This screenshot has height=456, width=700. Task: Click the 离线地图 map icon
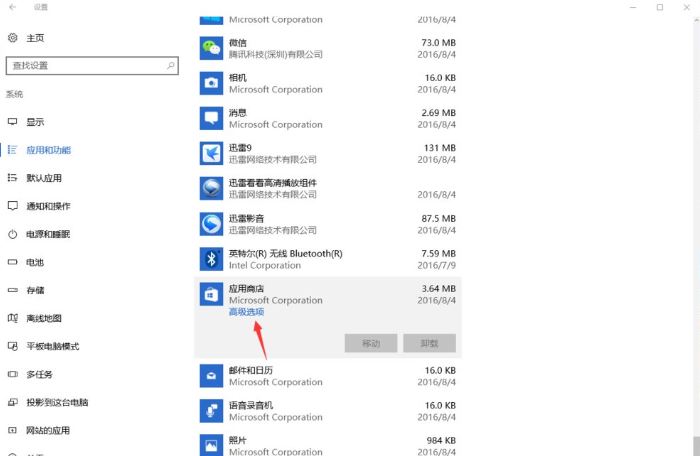12,318
